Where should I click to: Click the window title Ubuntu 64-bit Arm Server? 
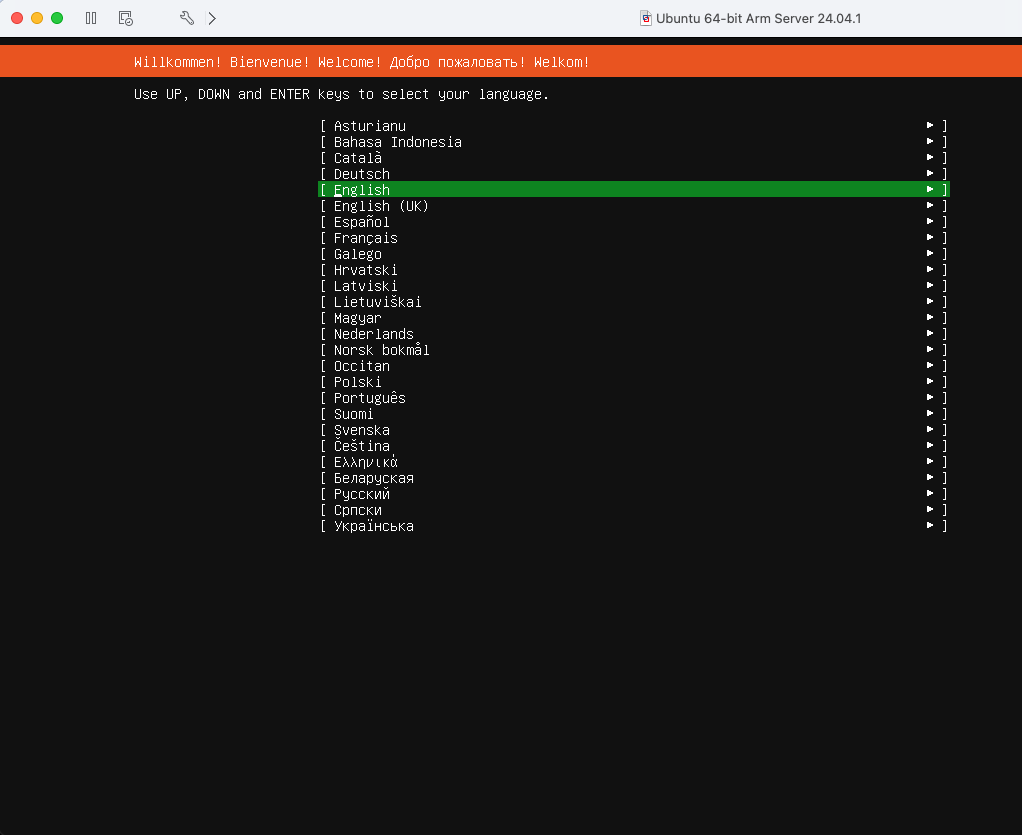(x=758, y=18)
